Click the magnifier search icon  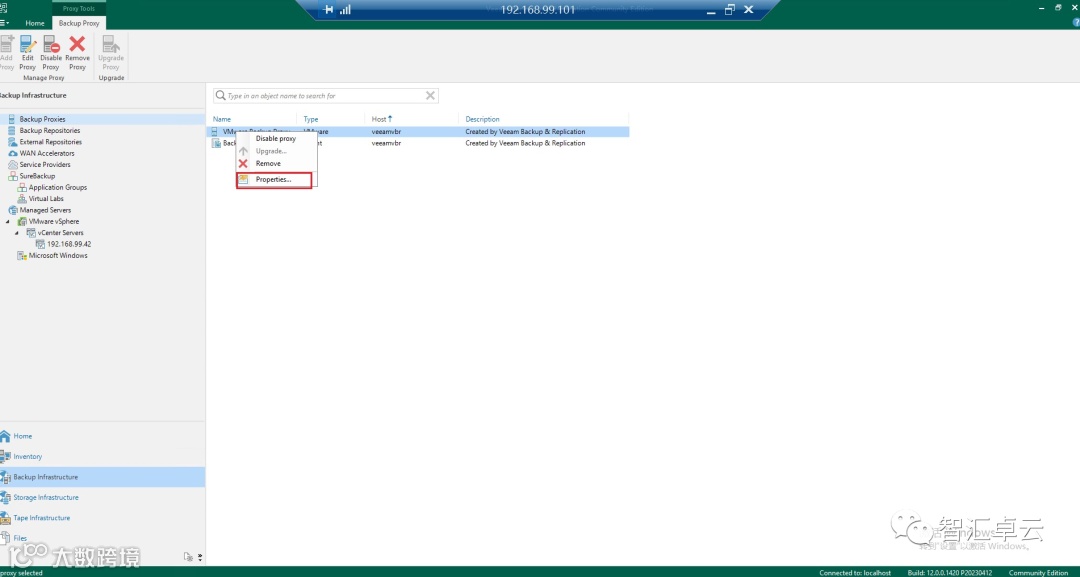pos(220,96)
